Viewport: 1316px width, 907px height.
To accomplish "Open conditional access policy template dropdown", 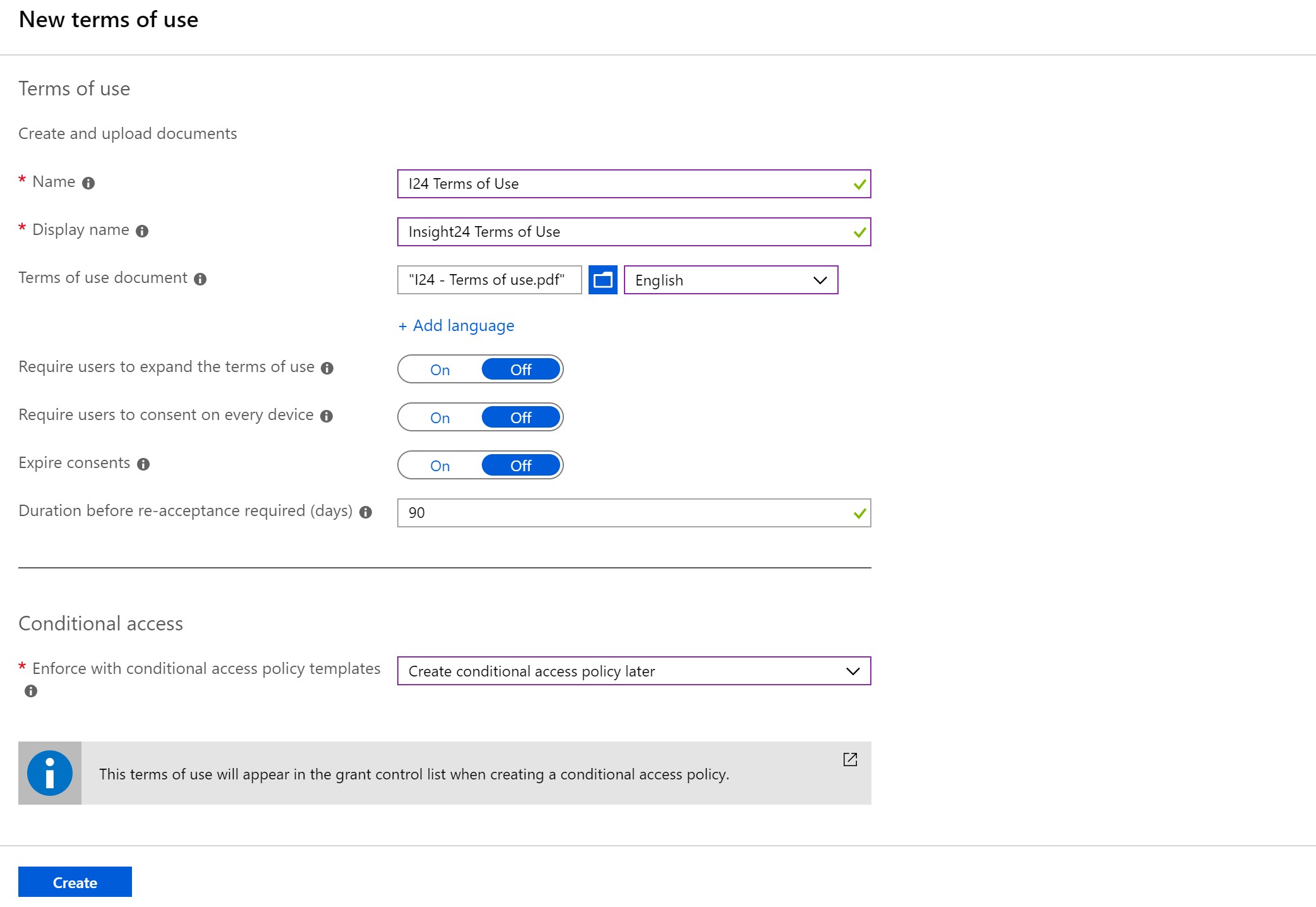I will point(634,671).
